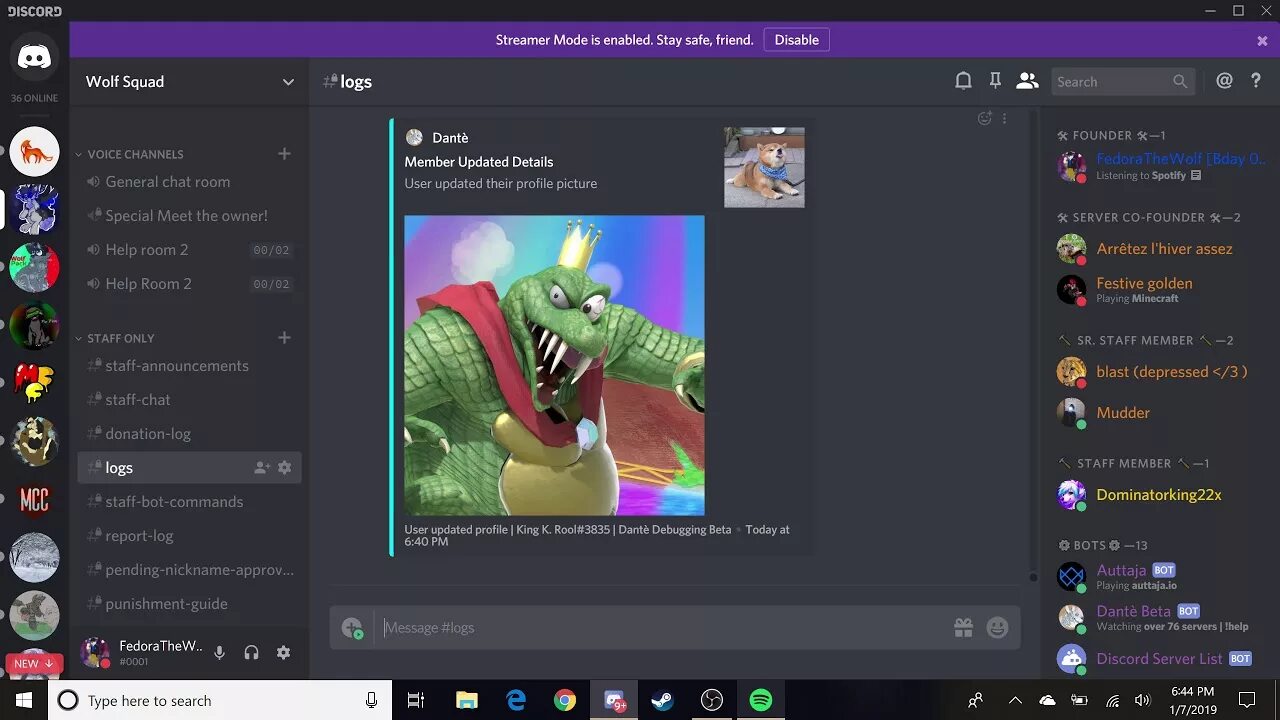This screenshot has height=720, width=1280.
Task: Open notification settings bell icon
Action: click(x=963, y=81)
